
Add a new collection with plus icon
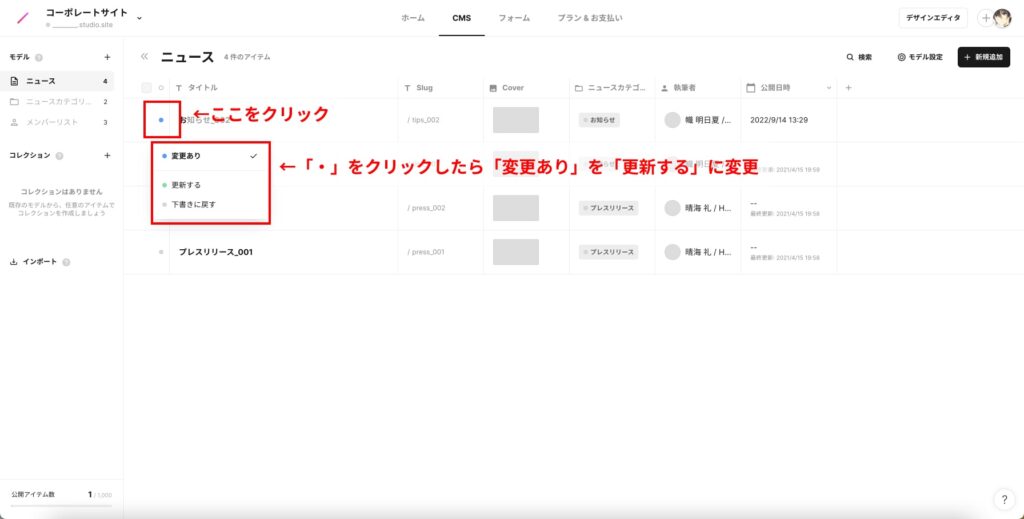coord(107,155)
